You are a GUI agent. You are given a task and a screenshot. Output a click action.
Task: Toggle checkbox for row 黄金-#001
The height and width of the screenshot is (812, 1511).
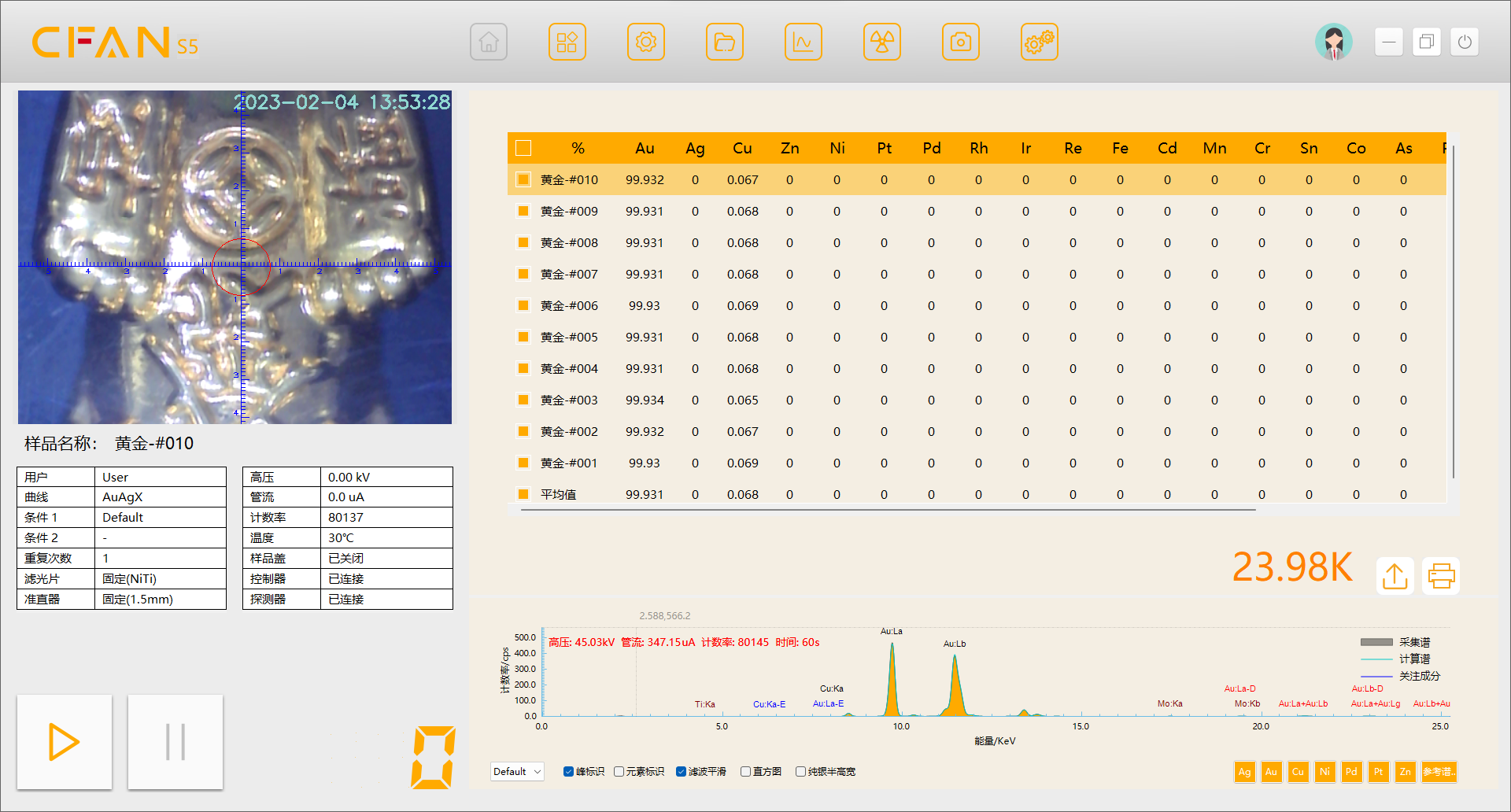pyautogui.click(x=523, y=463)
